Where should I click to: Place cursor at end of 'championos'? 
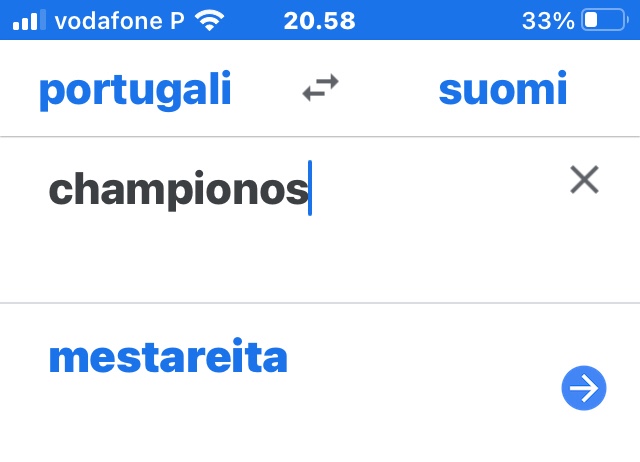[x=309, y=189]
